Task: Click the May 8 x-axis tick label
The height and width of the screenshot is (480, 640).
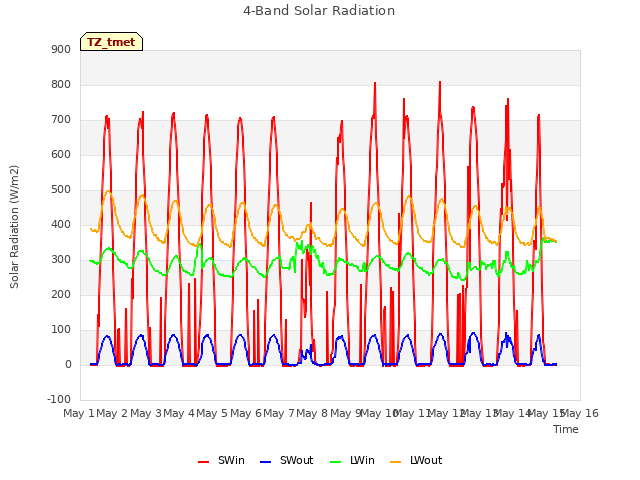Action: [312, 413]
